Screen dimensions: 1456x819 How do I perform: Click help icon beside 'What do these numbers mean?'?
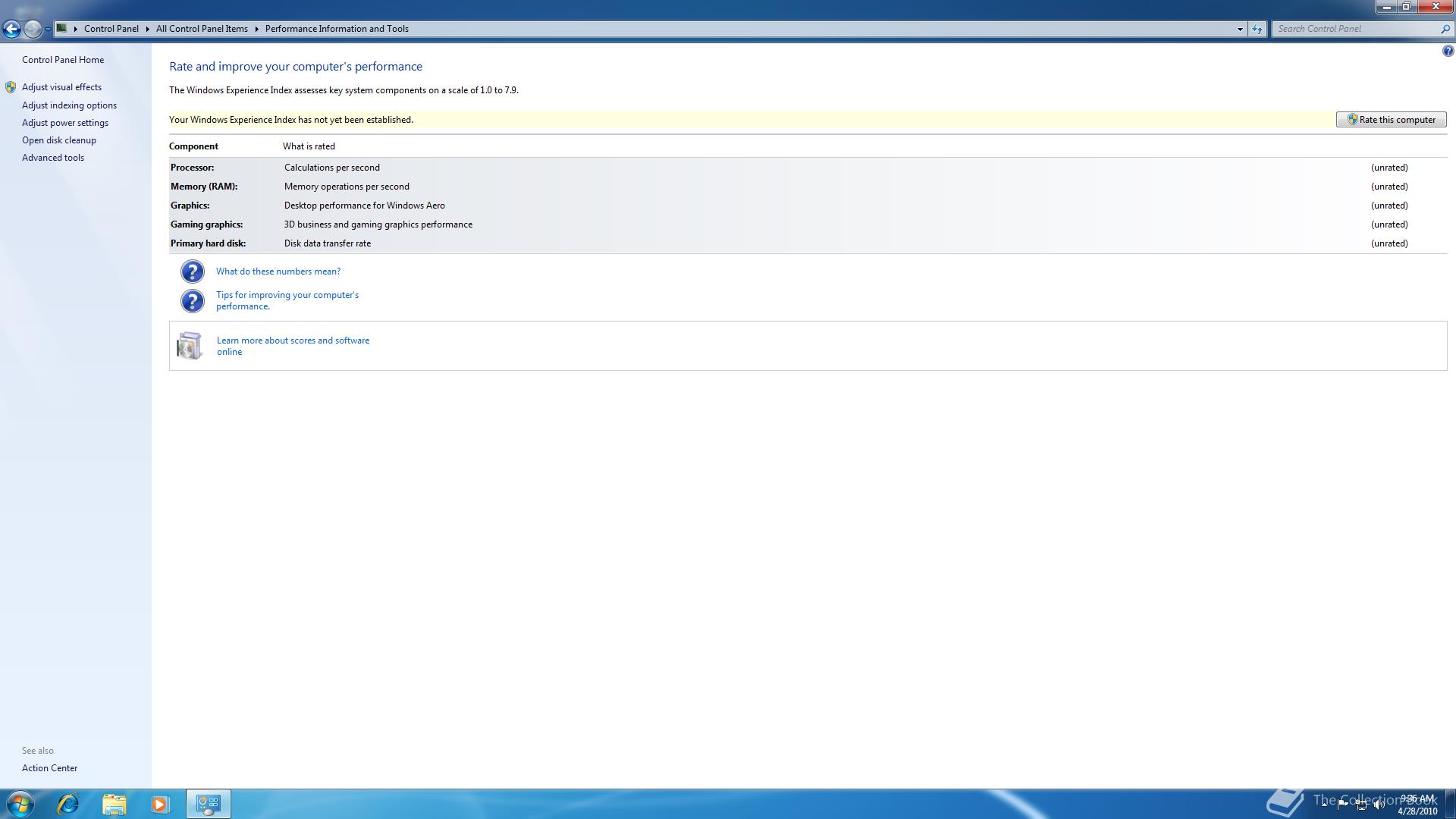193,271
